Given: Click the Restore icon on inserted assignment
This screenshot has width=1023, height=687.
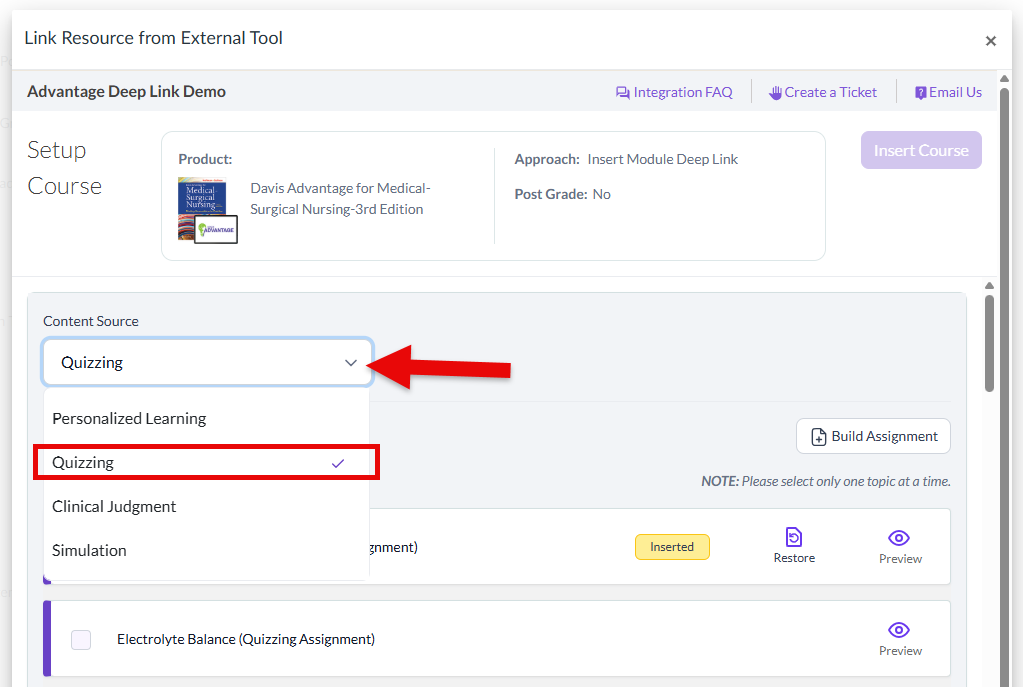Looking at the screenshot, I should coord(794,538).
